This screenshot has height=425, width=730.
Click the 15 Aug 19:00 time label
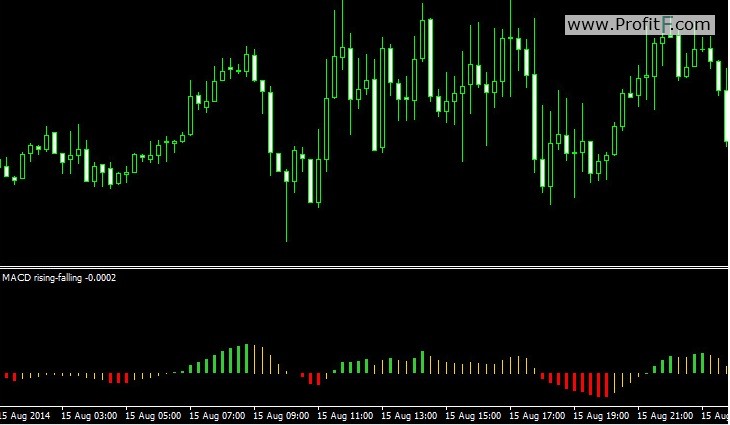coord(601,415)
